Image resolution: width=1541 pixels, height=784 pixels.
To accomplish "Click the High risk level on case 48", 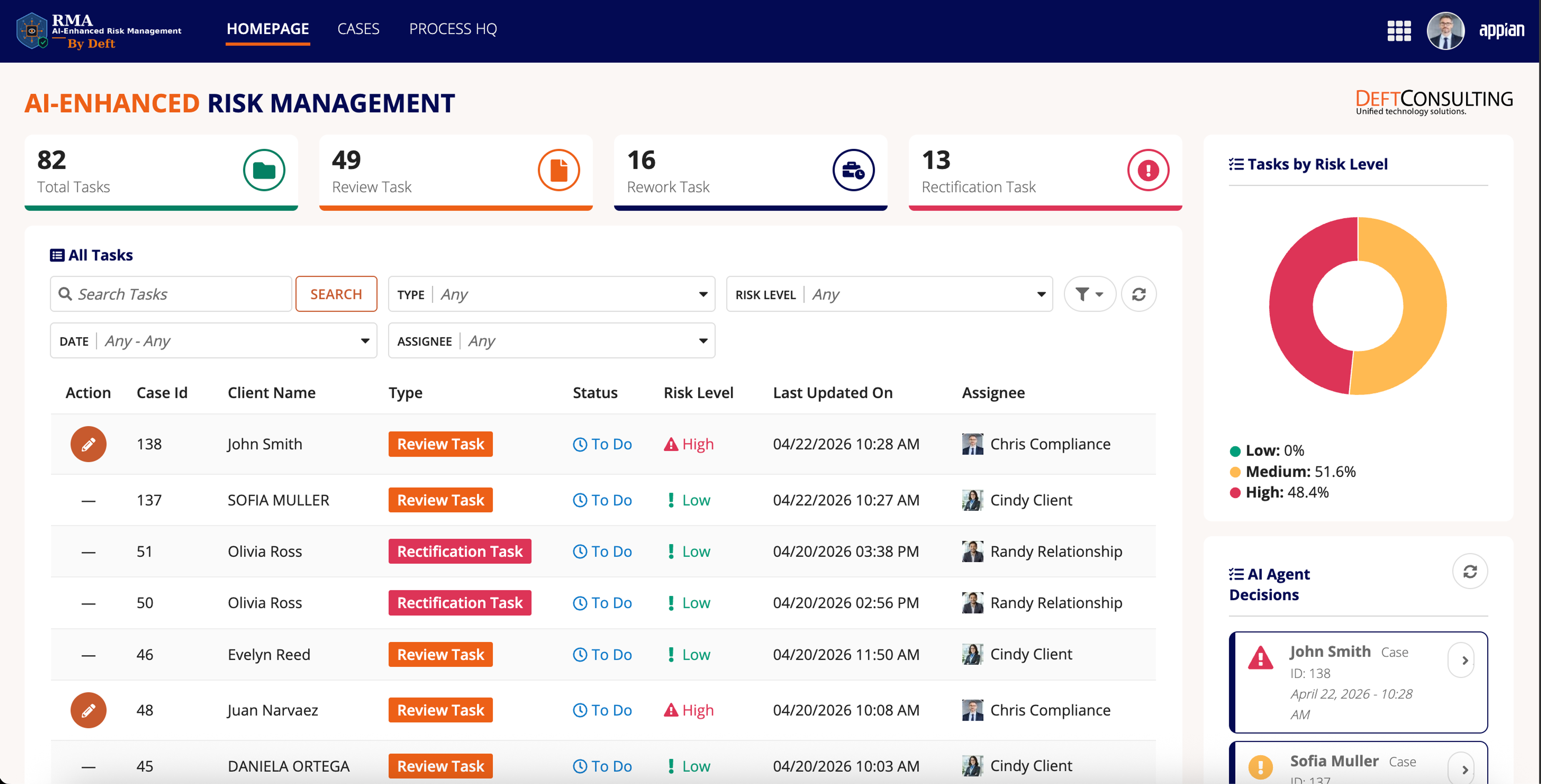I will [x=689, y=711].
